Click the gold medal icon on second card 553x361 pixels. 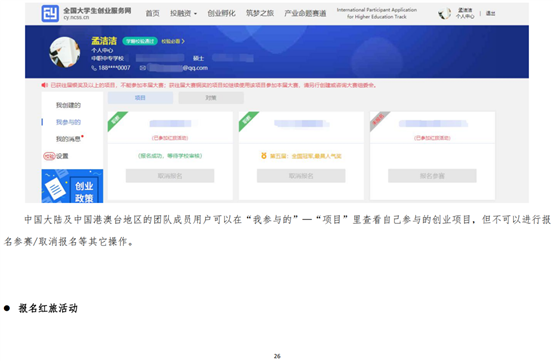click(263, 155)
